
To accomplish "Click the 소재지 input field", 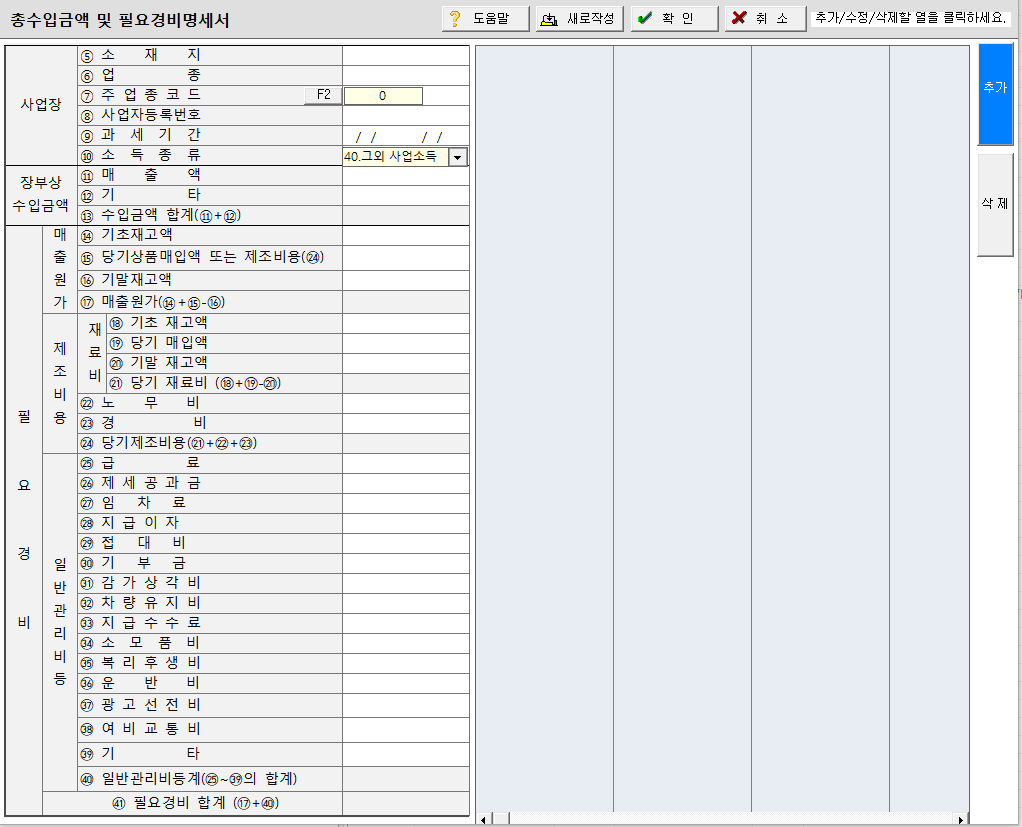I will click(405, 55).
